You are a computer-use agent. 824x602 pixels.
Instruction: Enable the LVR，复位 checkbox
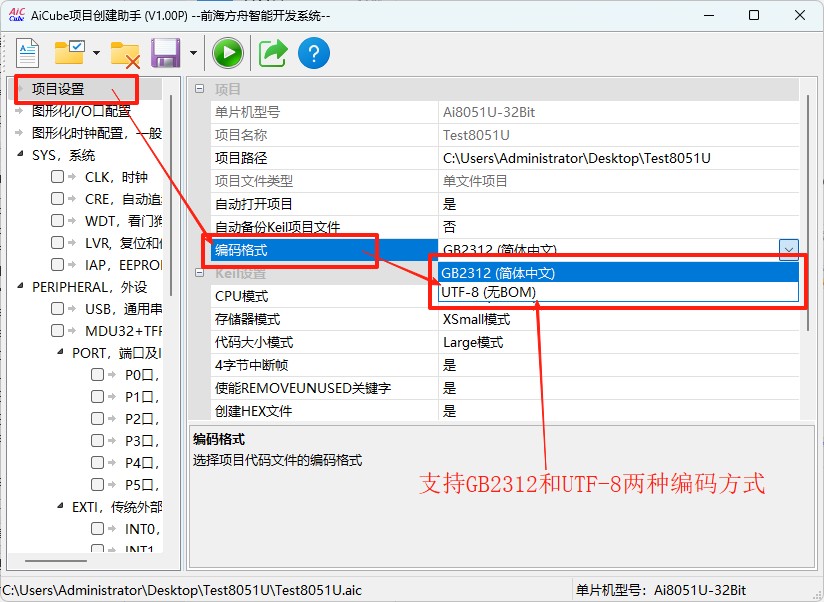pyautogui.click(x=57, y=243)
